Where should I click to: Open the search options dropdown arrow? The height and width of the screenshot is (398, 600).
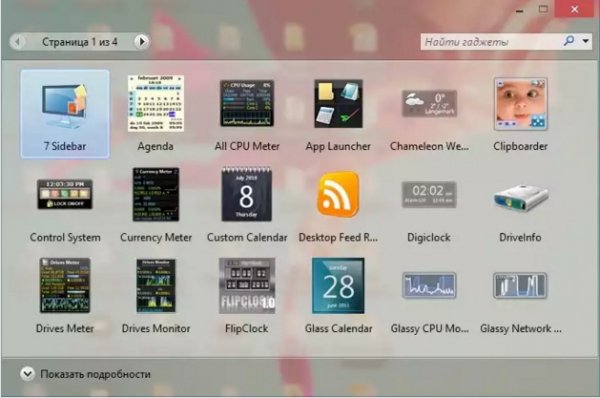pyautogui.click(x=586, y=41)
